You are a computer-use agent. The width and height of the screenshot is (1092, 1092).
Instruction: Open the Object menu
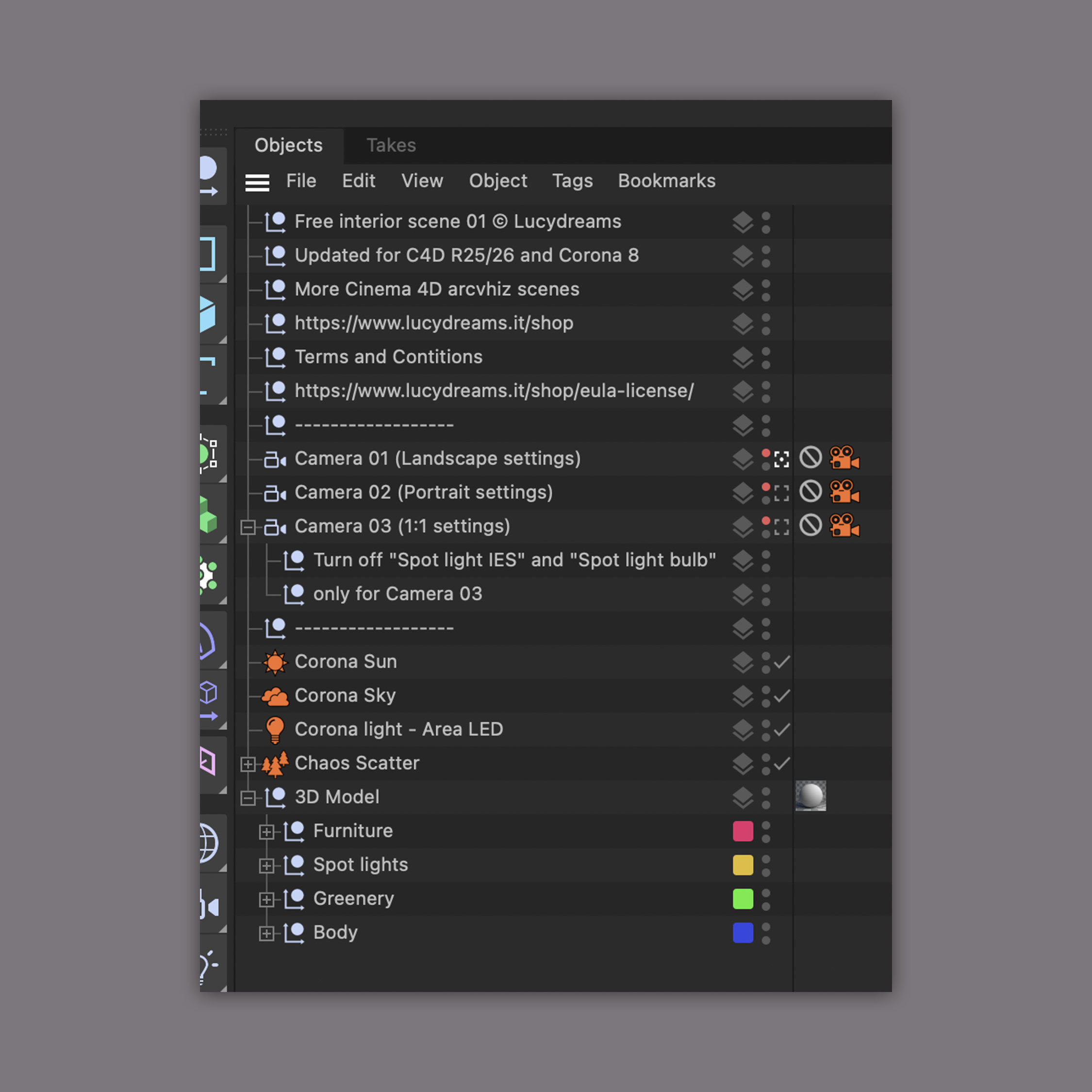click(x=498, y=181)
